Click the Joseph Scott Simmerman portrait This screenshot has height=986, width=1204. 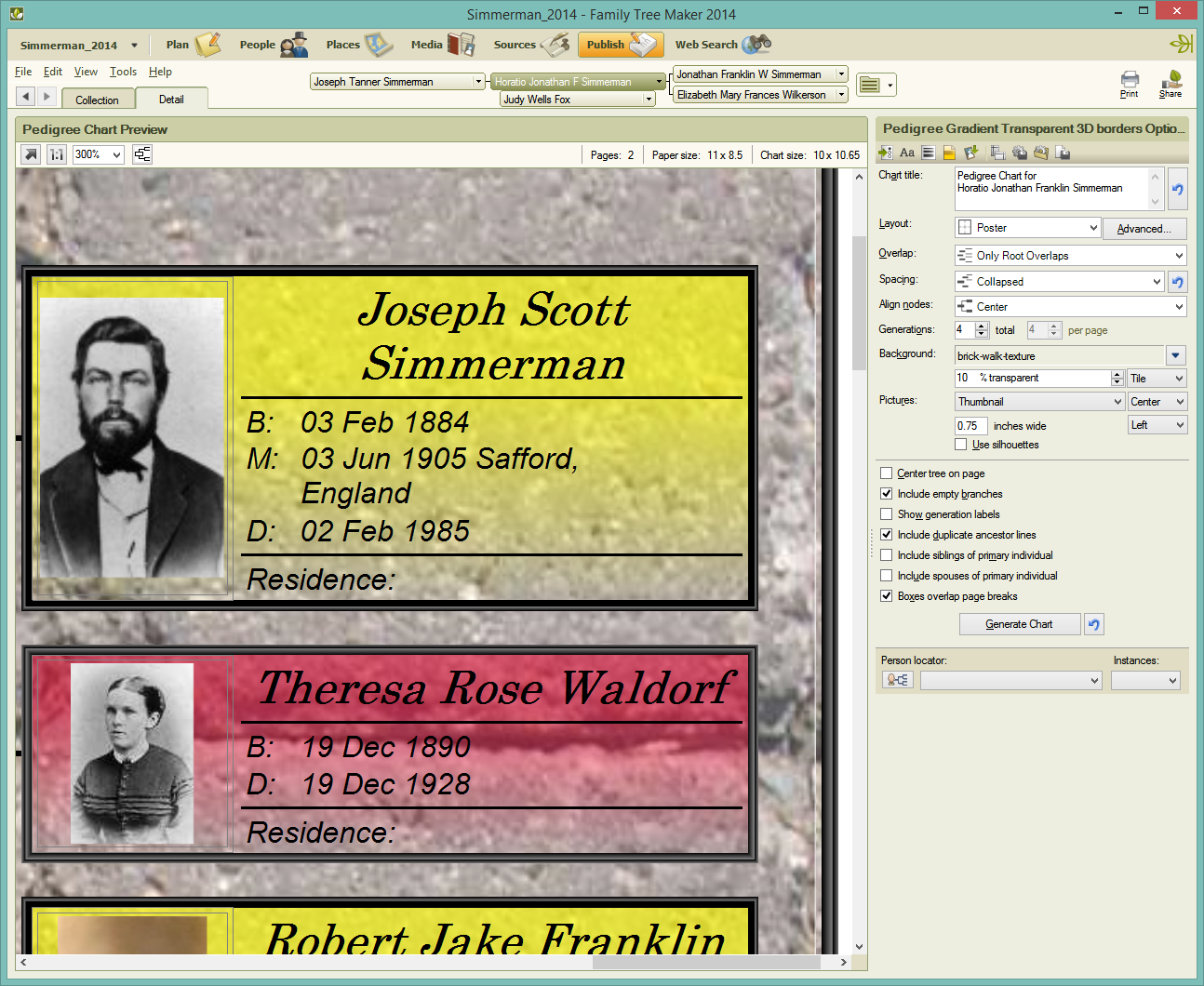pyautogui.click(x=132, y=437)
